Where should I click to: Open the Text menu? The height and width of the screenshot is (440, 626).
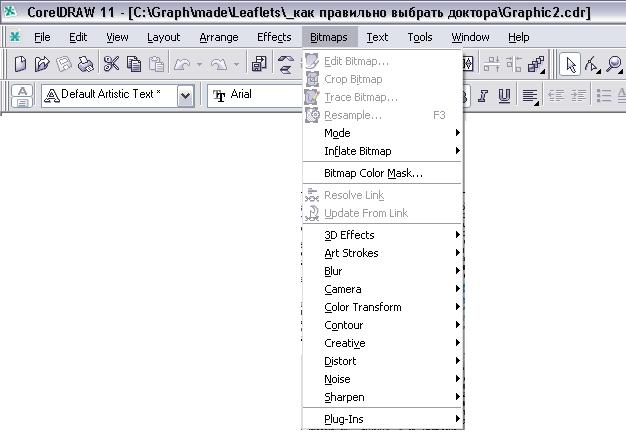pyautogui.click(x=377, y=37)
